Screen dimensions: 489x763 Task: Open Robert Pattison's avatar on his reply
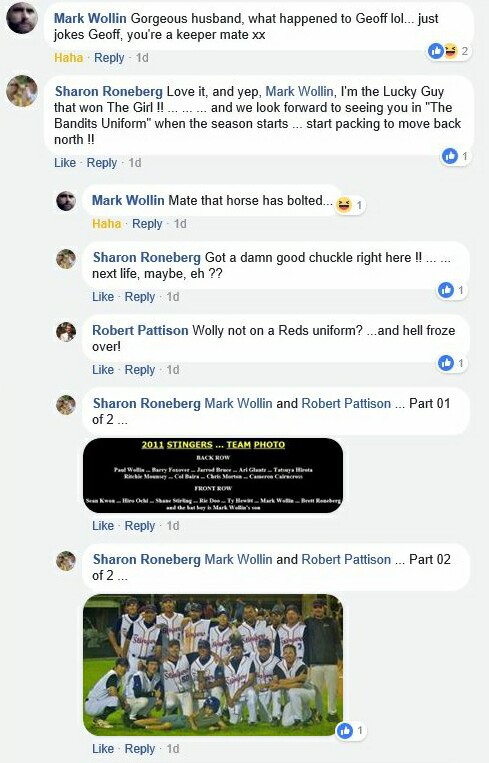[66, 332]
